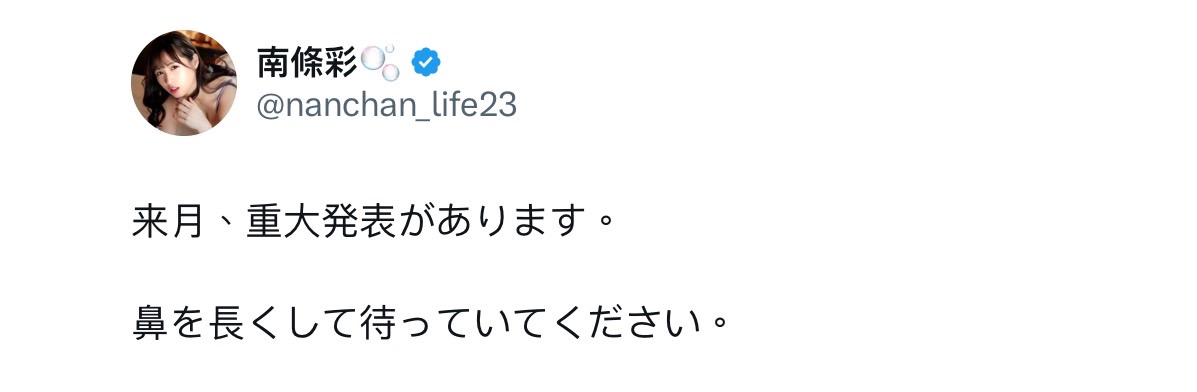The width and height of the screenshot is (1197, 392).
Task: Click the "life23" part of the handle
Action: (x=476, y=105)
